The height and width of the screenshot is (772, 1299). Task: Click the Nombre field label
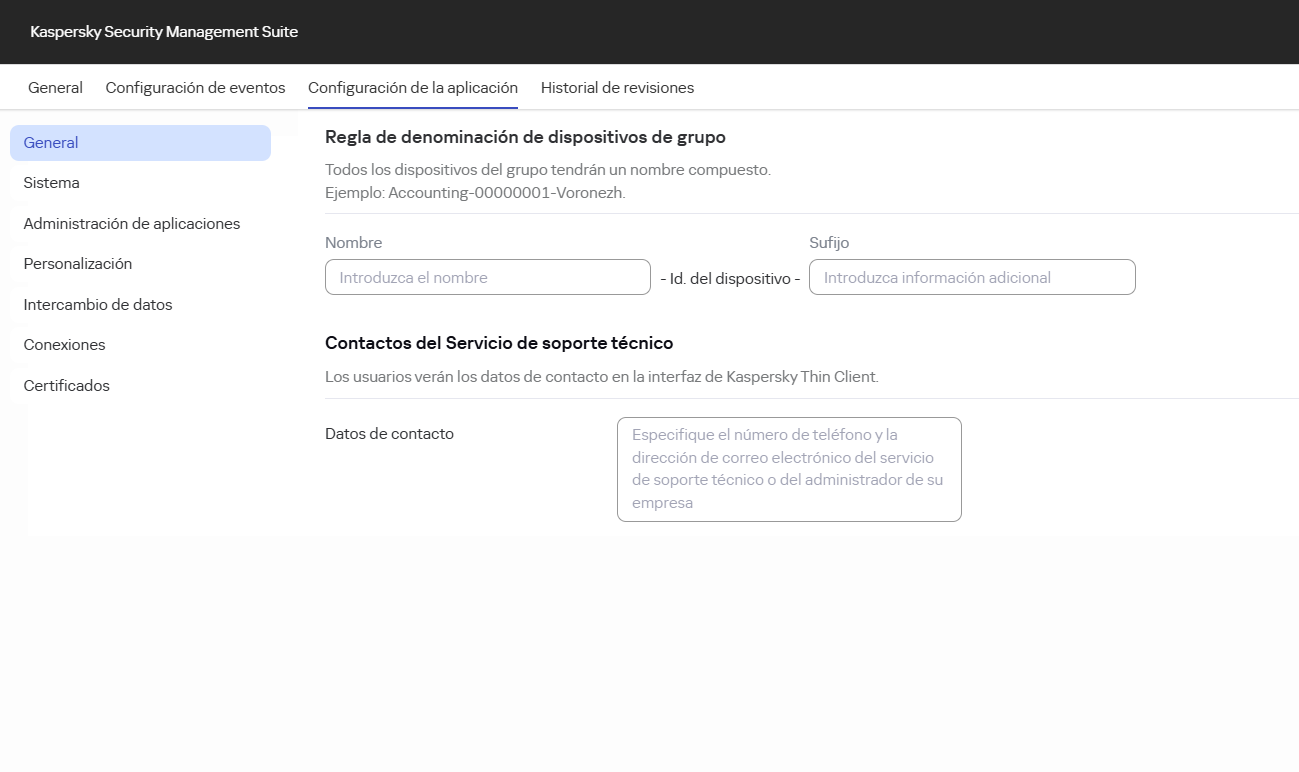click(353, 243)
